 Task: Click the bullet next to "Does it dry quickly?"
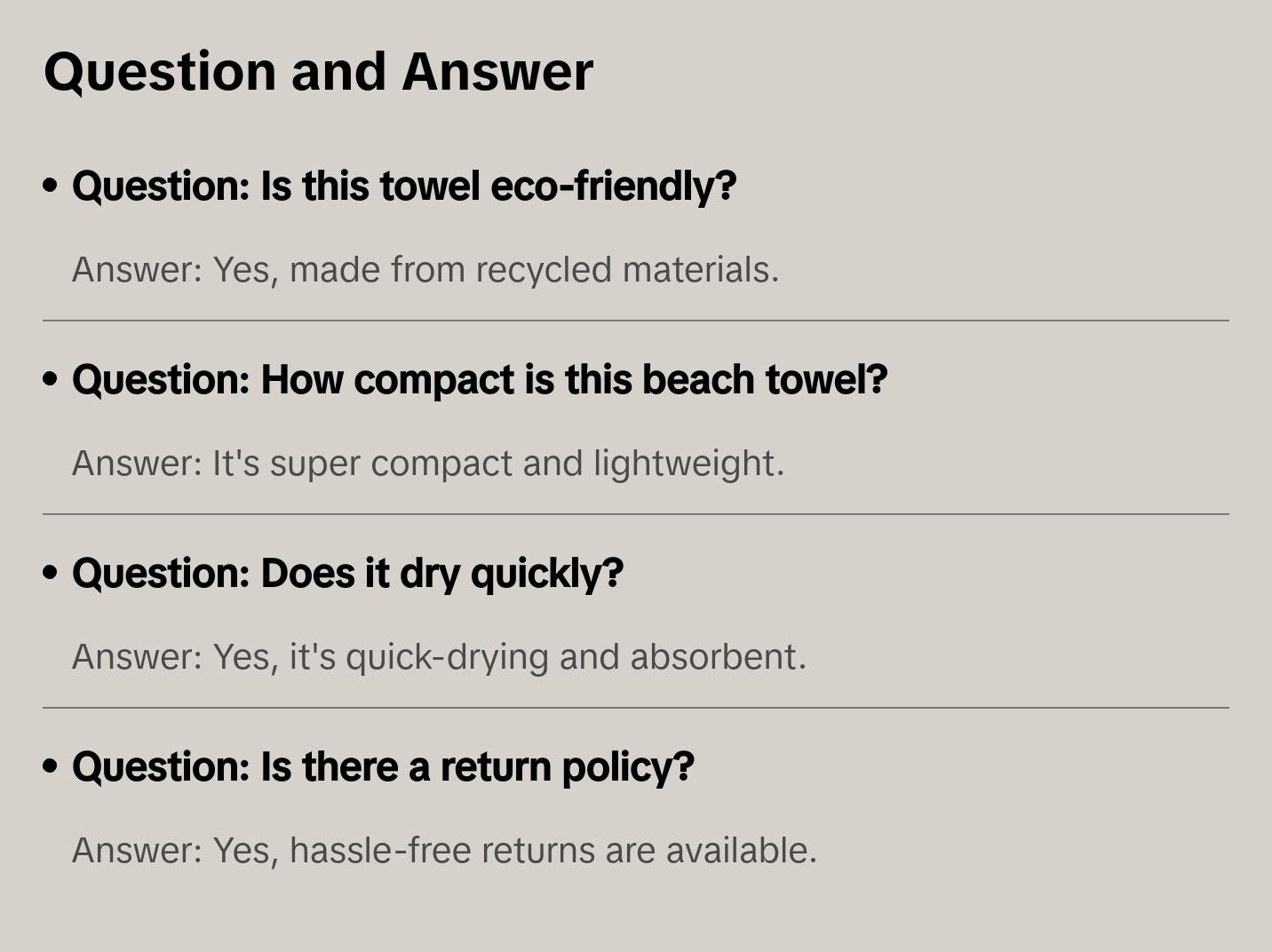click(x=51, y=574)
